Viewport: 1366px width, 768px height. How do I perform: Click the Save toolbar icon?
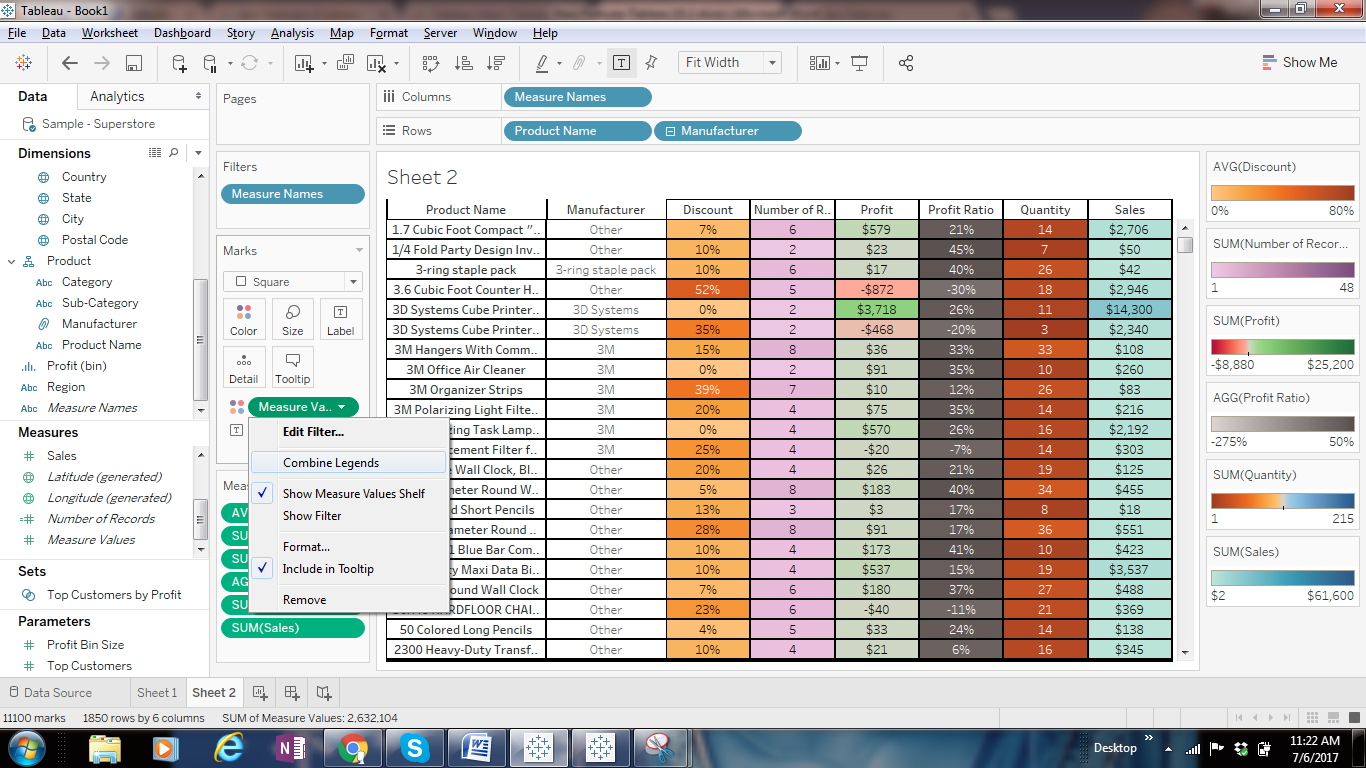[x=133, y=63]
